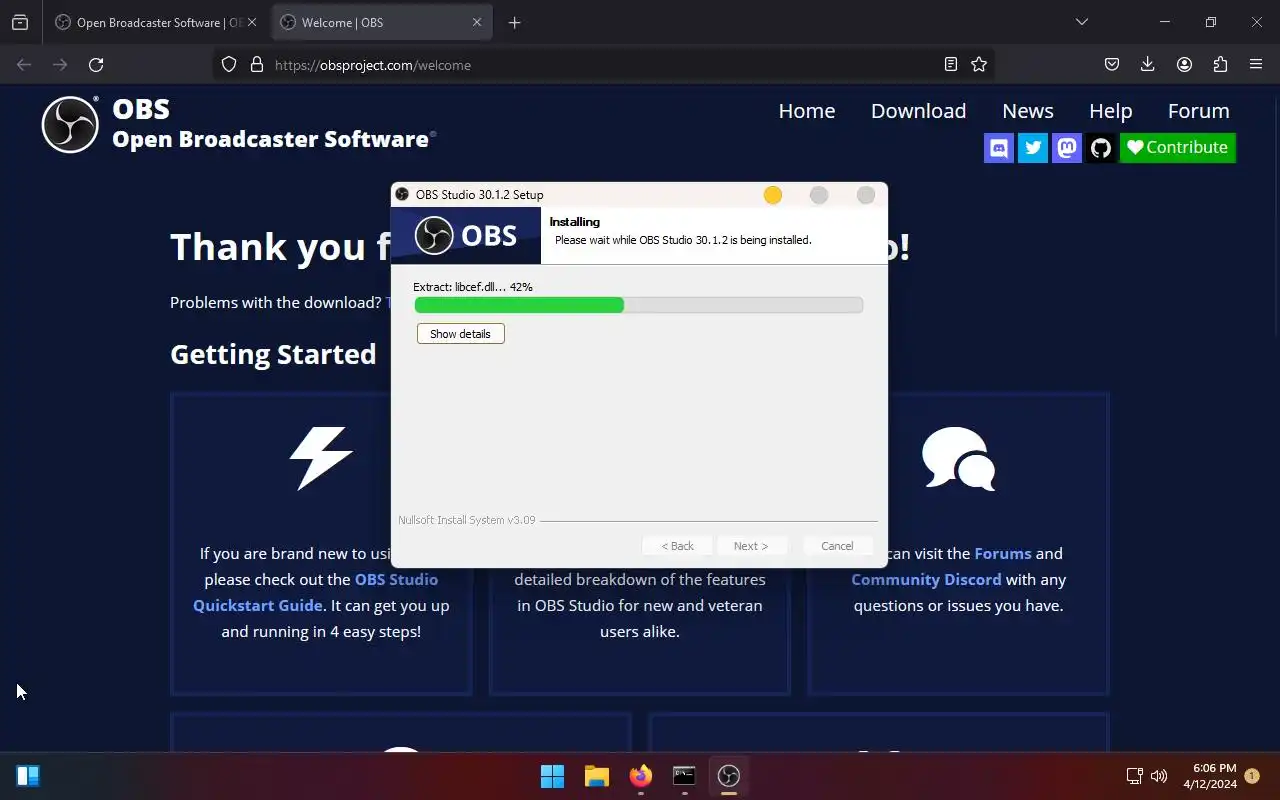Screen dimensions: 1280x800
Task: Click the OBS Setup title bar icon
Action: point(402,194)
